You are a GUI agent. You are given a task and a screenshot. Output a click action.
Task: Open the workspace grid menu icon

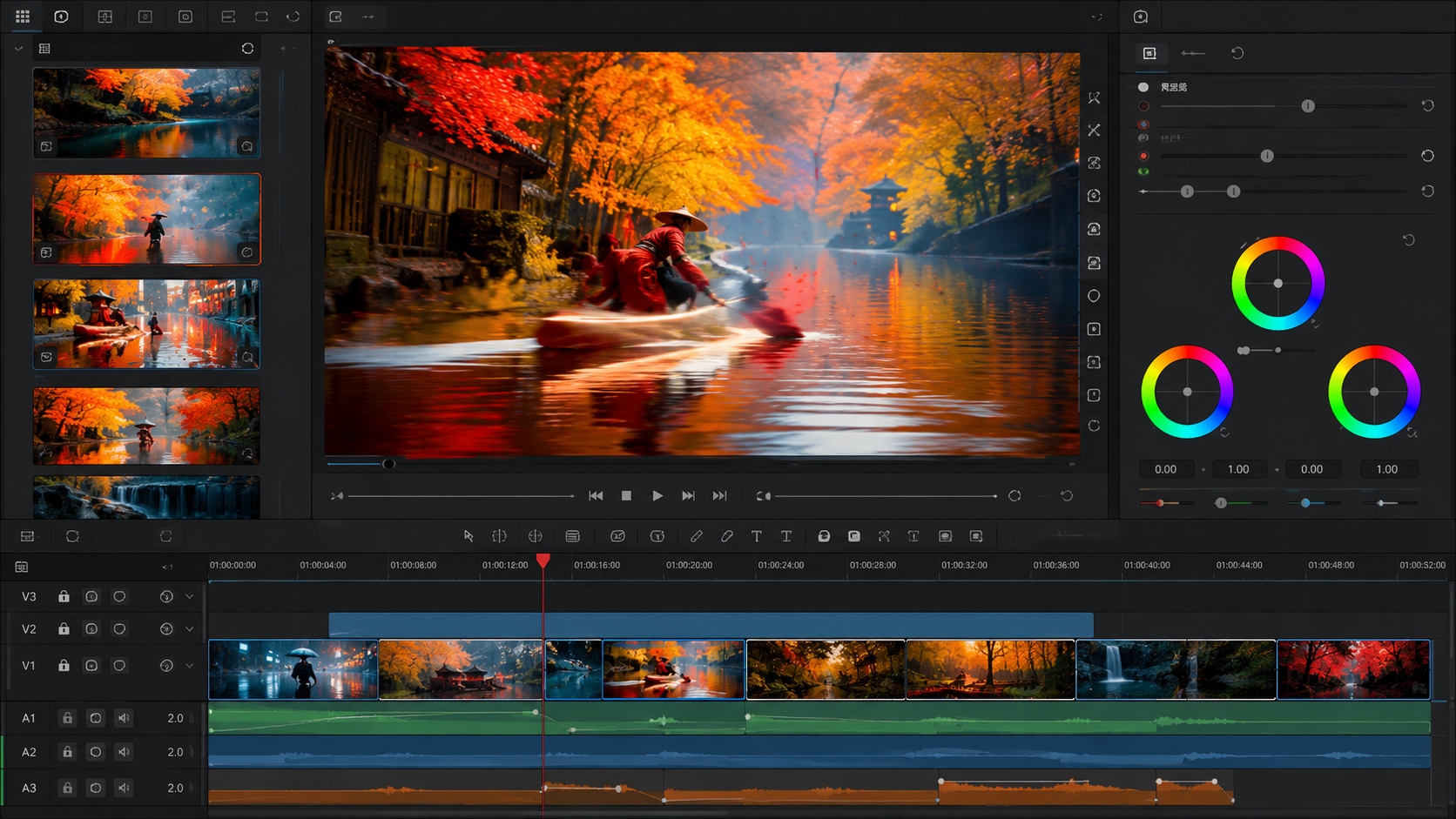tap(23, 17)
